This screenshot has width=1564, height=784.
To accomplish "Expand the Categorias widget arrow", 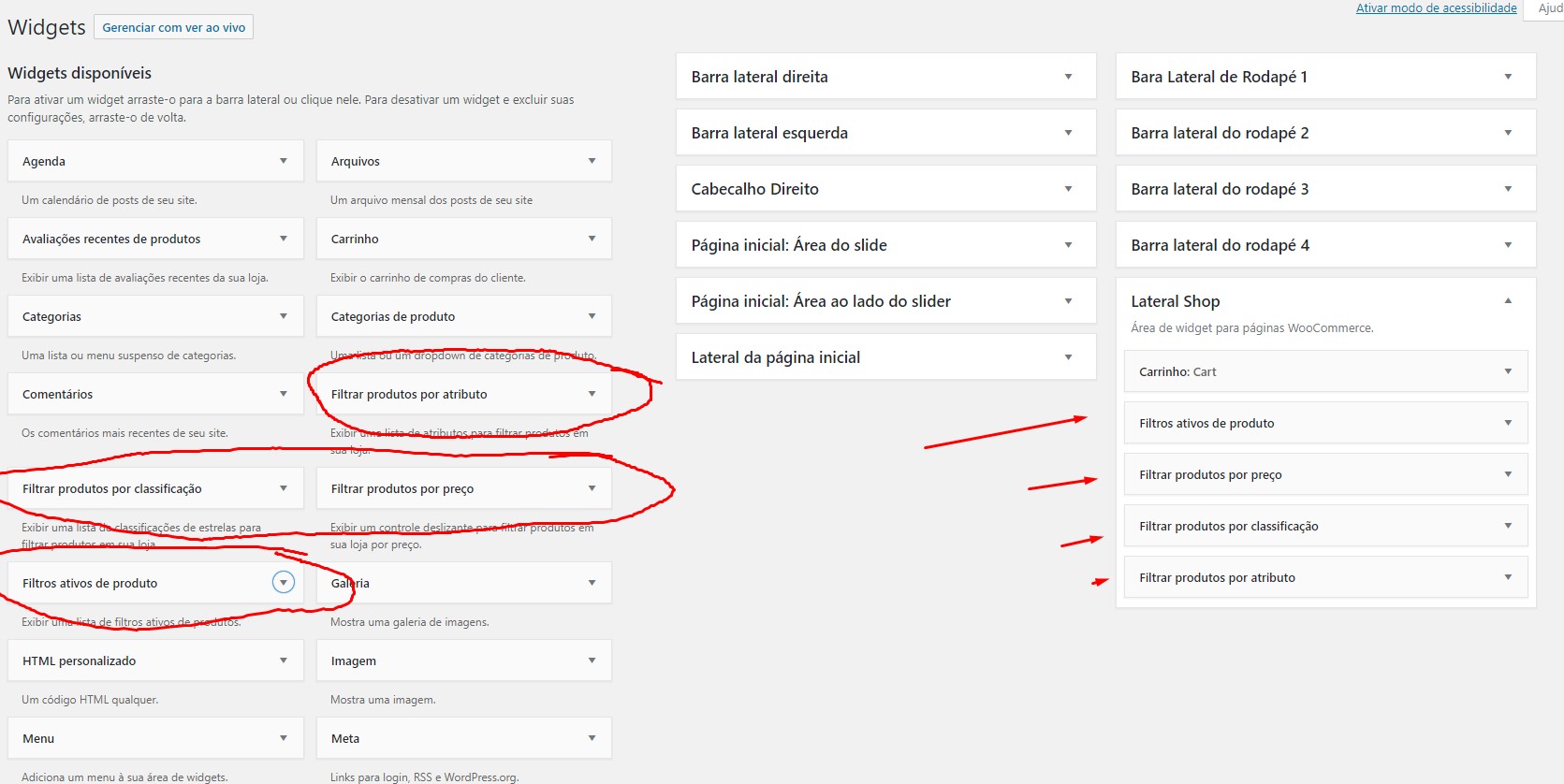I will (x=284, y=316).
